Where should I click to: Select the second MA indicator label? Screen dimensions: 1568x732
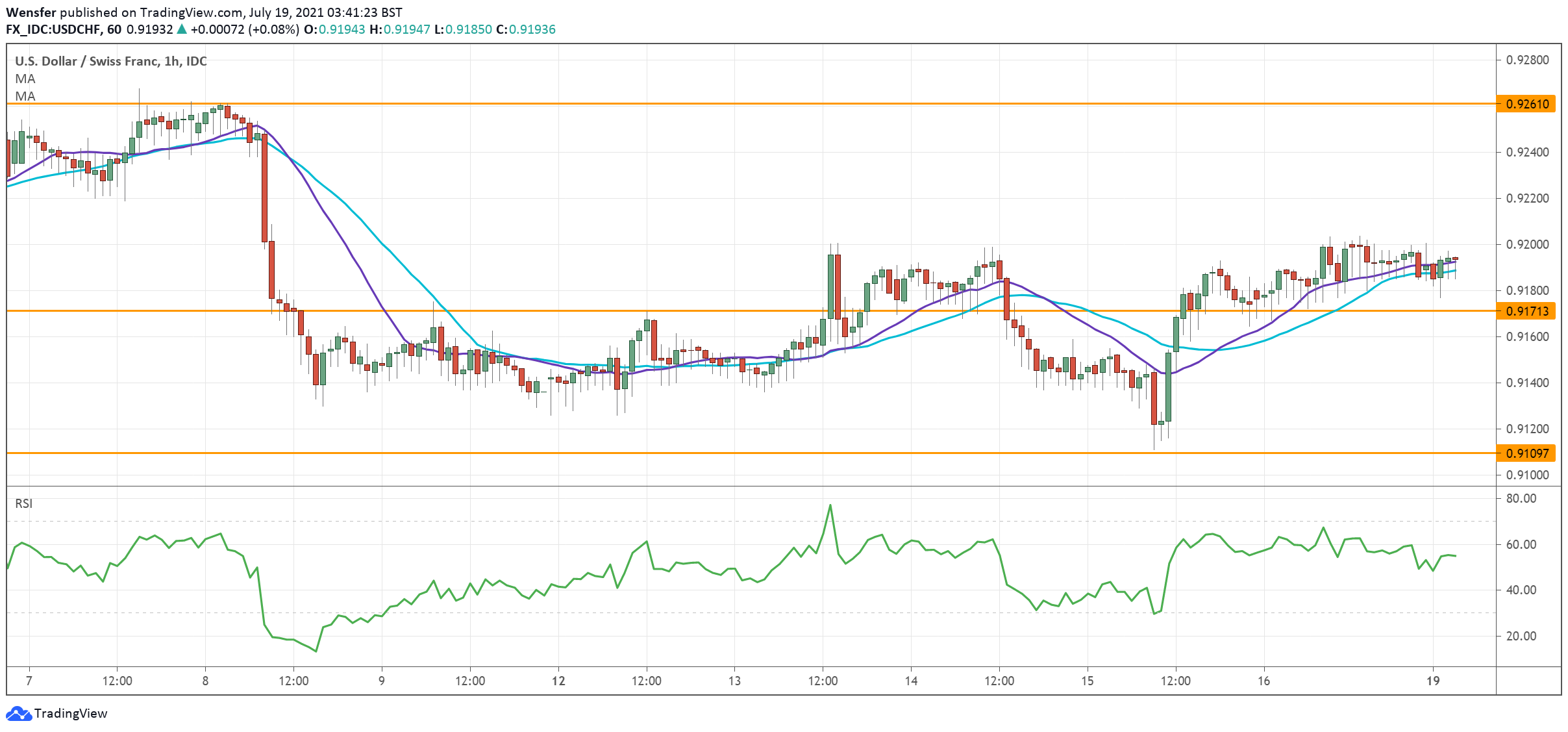coord(25,96)
